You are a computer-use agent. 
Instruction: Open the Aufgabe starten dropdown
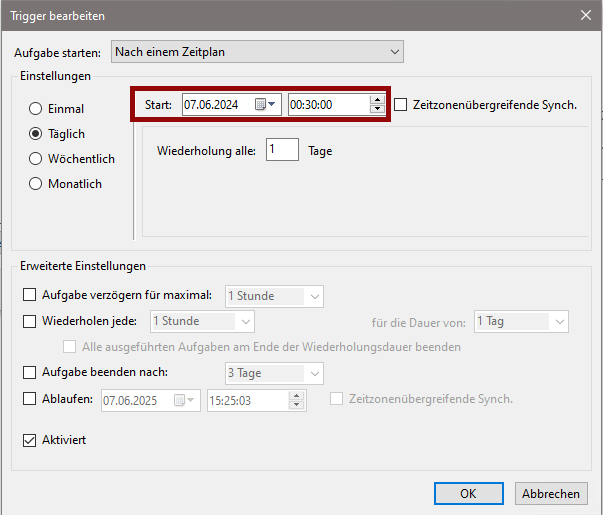[257, 52]
